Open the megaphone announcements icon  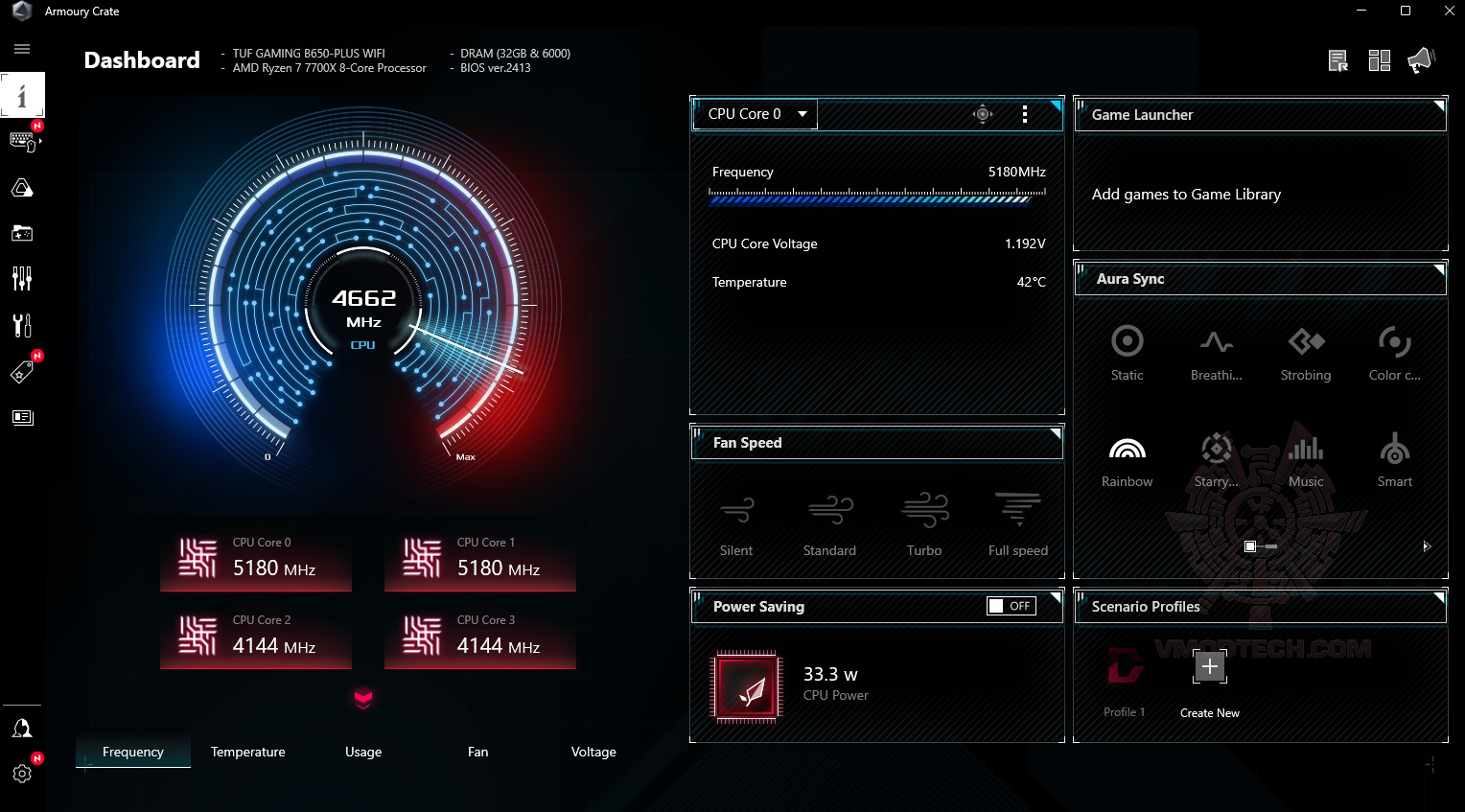(1421, 60)
